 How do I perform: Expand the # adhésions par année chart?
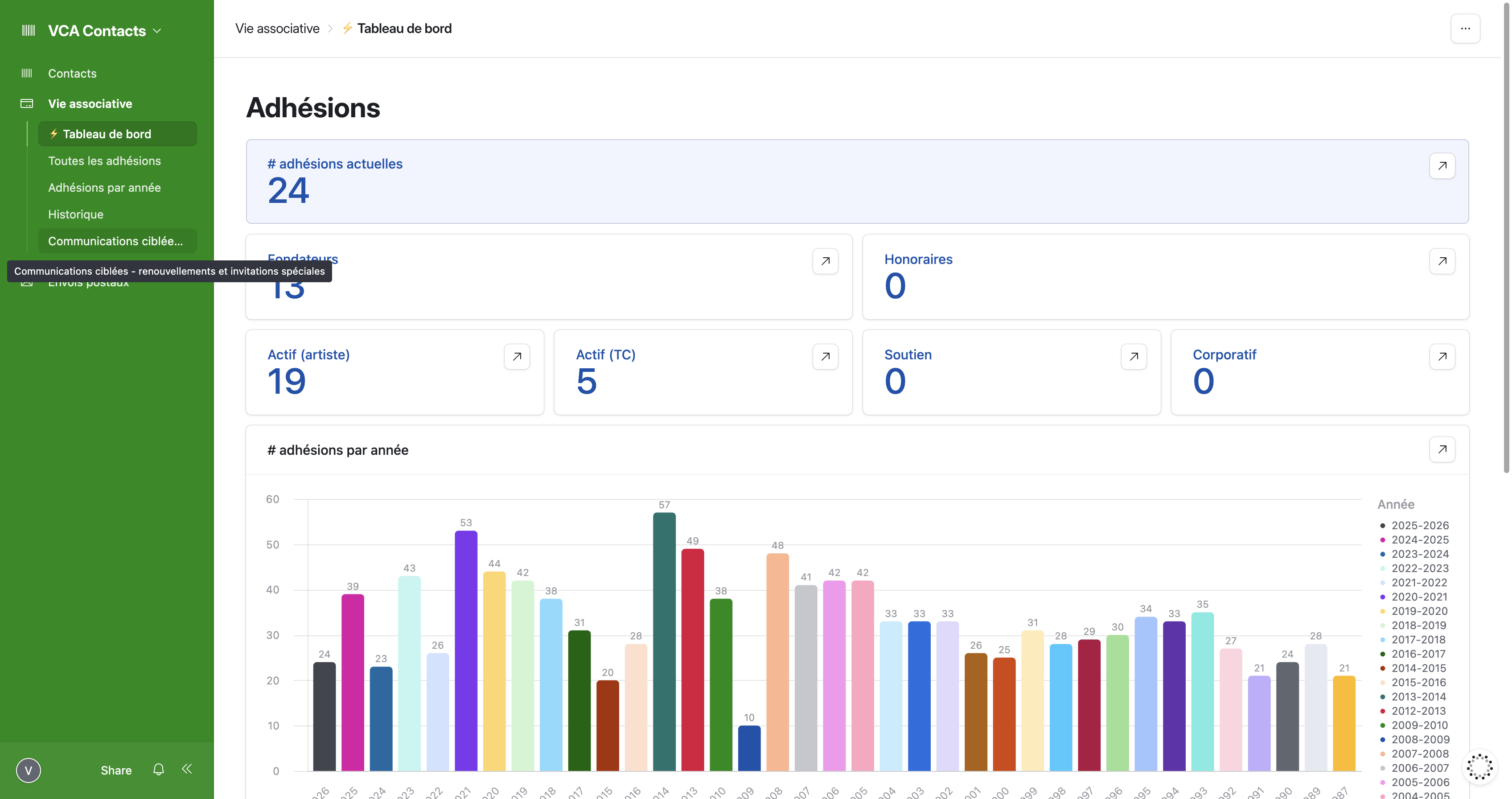click(x=1442, y=449)
